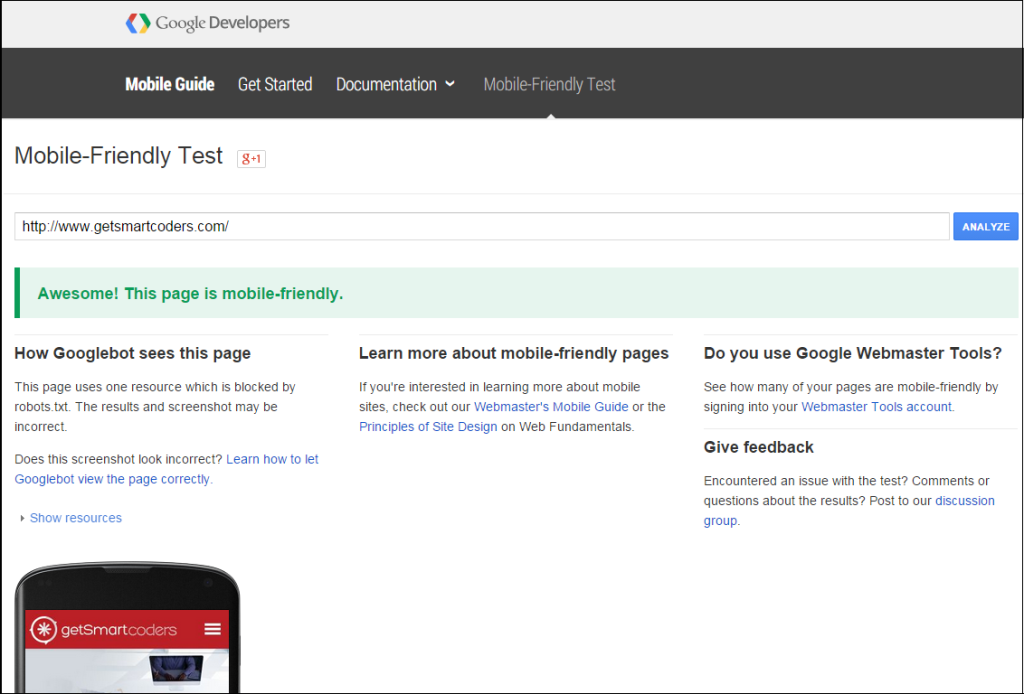Click 'Do you use Google Webmaster Tools?' heading

click(853, 353)
